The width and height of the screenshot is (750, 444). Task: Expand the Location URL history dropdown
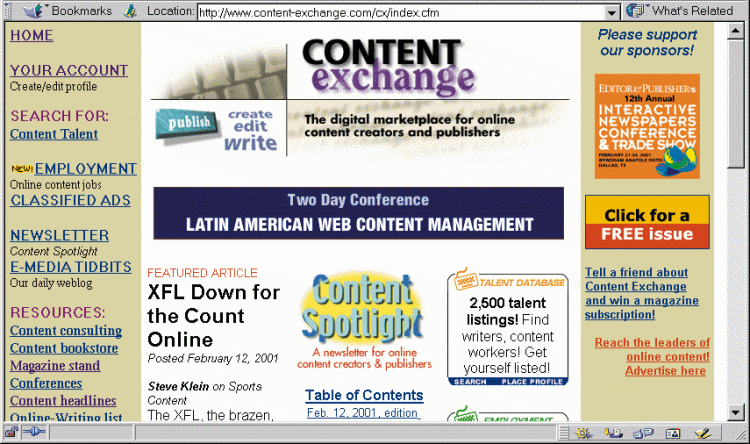pyautogui.click(x=612, y=12)
